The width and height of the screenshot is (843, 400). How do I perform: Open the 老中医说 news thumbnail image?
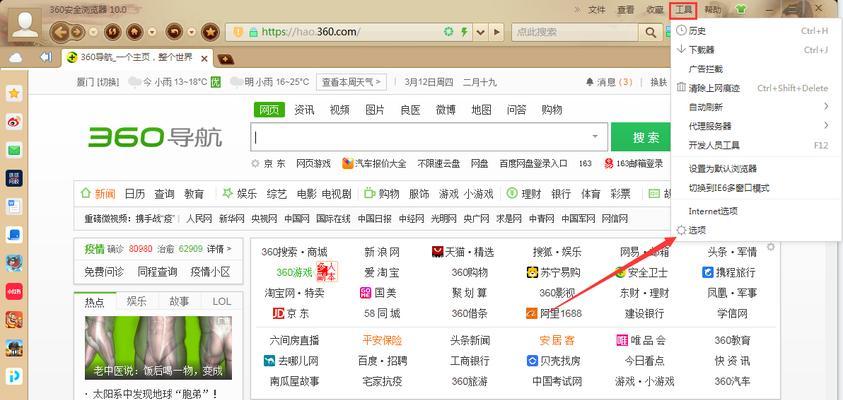(159, 347)
